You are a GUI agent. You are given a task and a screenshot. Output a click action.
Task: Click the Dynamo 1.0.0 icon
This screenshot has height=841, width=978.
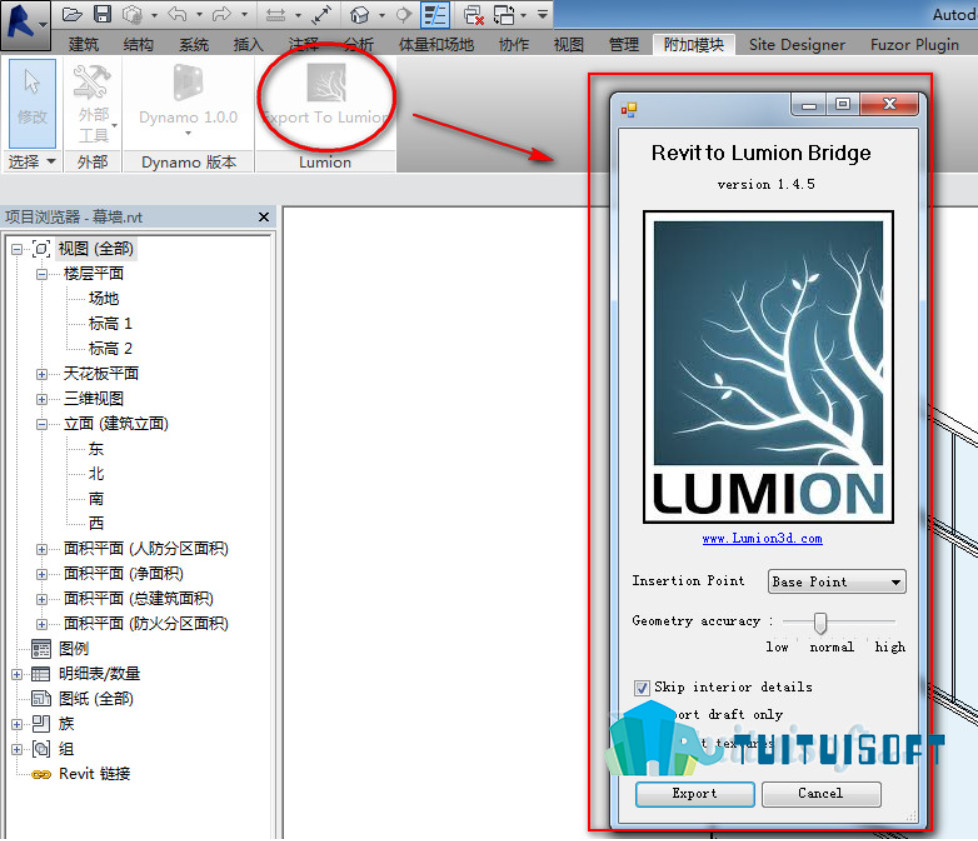188,82
